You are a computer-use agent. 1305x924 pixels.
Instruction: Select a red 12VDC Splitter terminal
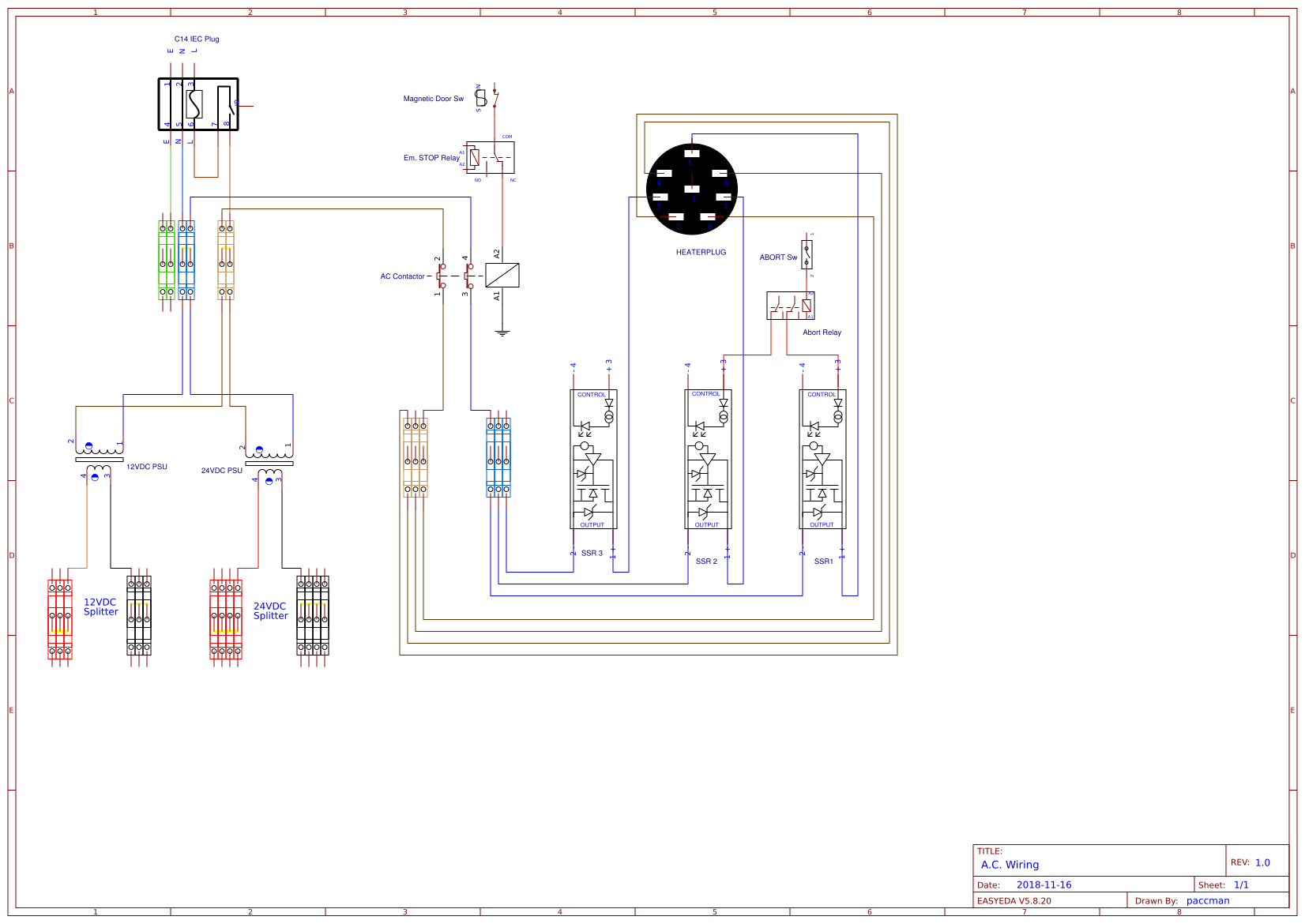tap(59, 616)
